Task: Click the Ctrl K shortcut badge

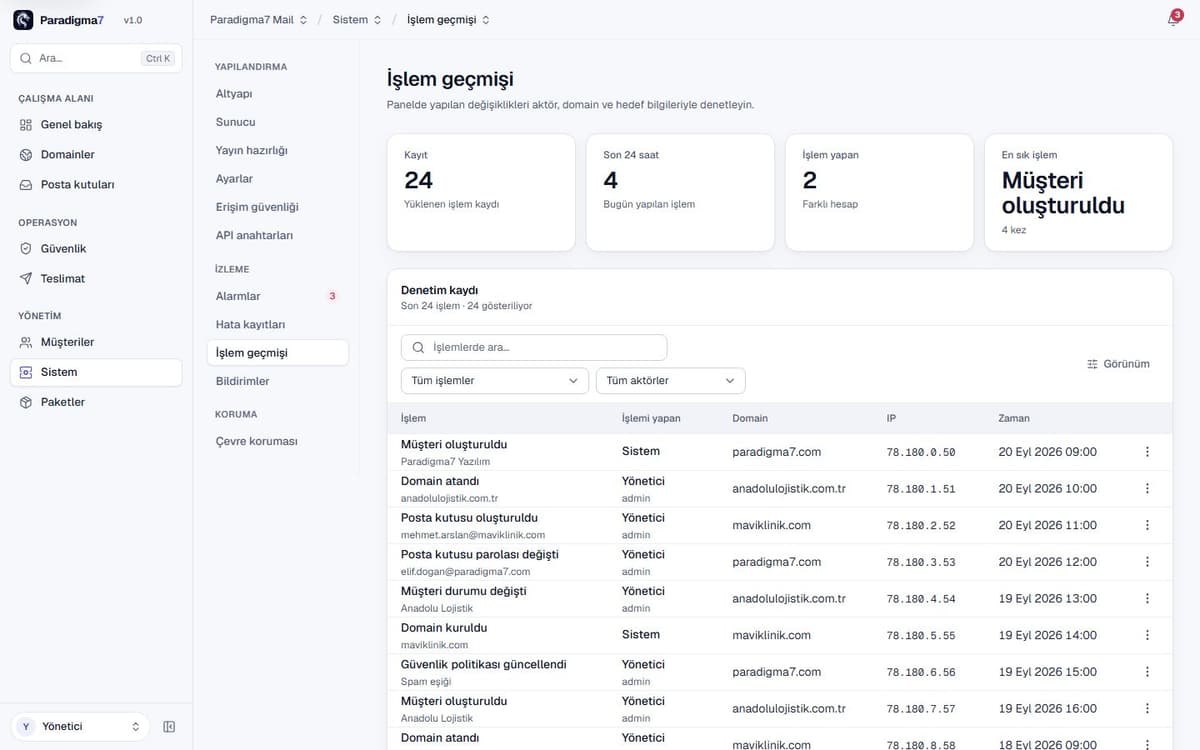Action: tap(159, 59)
